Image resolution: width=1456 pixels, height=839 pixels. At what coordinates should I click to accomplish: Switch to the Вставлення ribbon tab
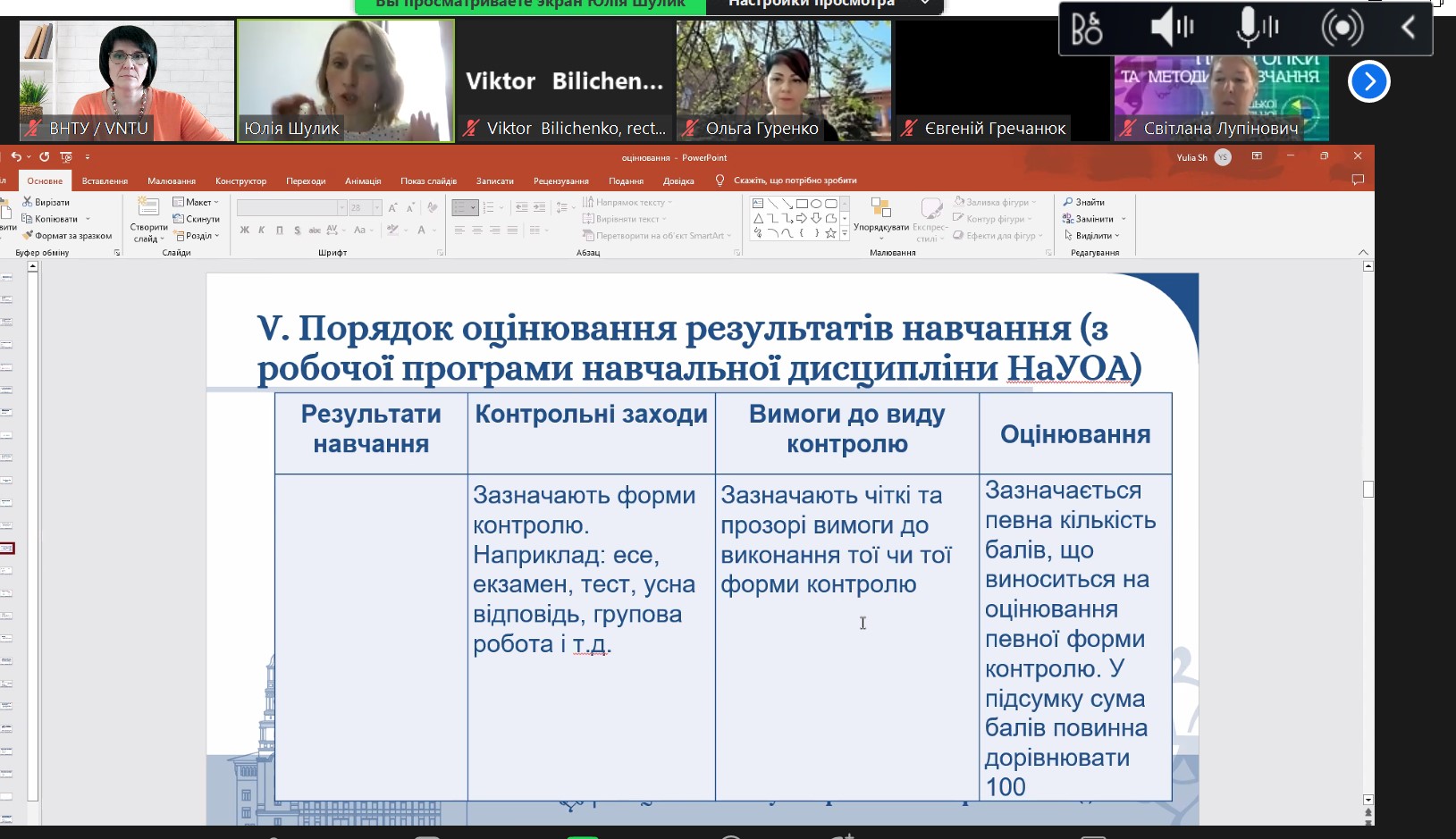(x=105, y=180)
